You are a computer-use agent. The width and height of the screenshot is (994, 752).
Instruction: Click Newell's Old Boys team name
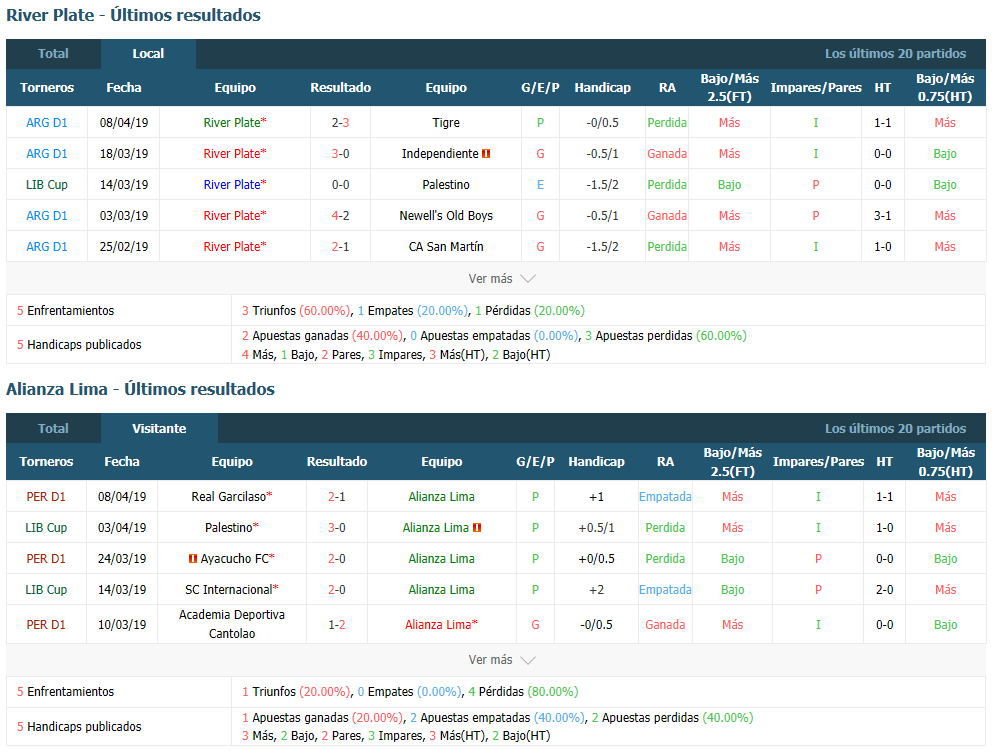446,216
